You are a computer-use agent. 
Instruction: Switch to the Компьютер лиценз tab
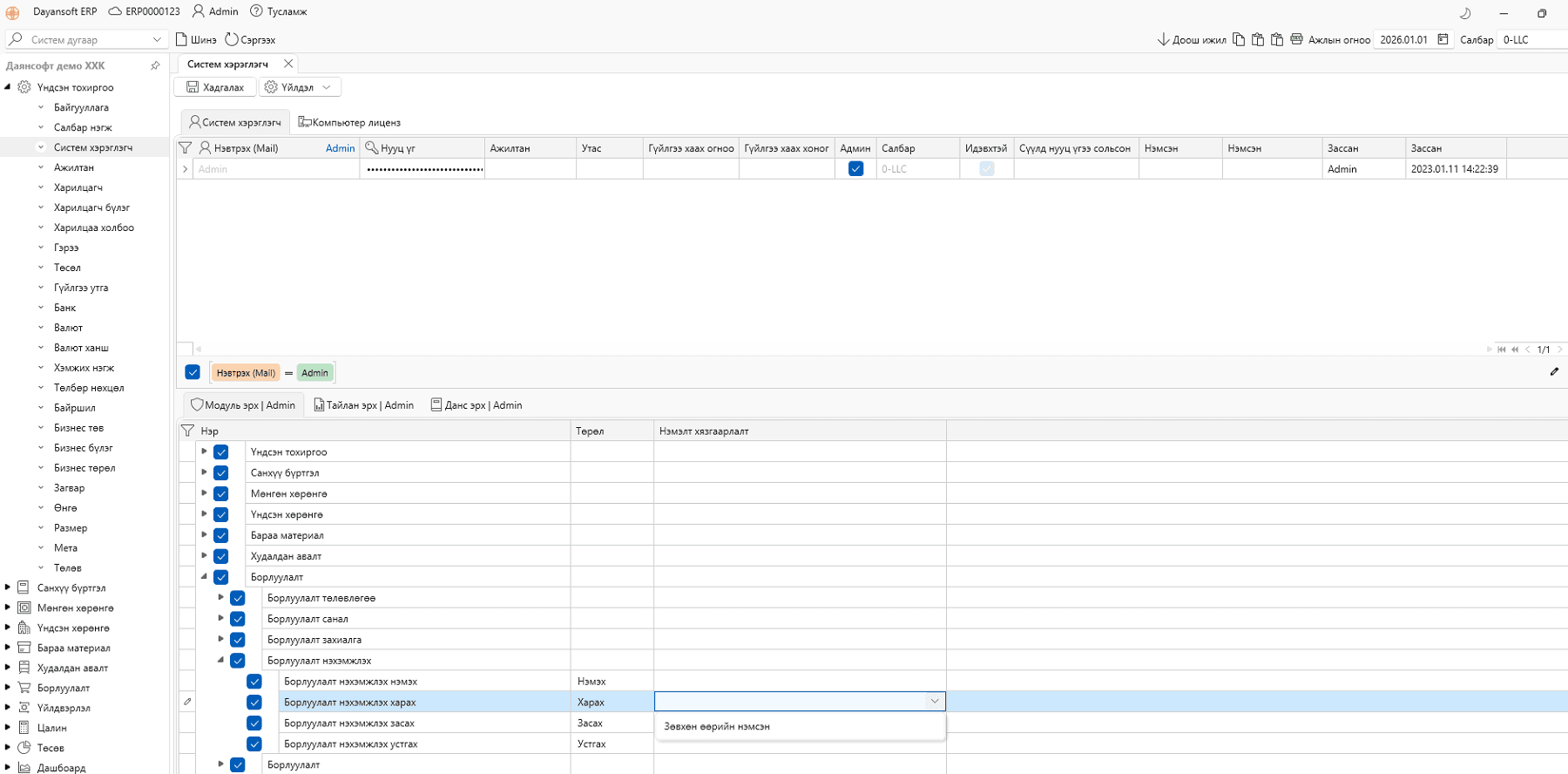point(349,123)
